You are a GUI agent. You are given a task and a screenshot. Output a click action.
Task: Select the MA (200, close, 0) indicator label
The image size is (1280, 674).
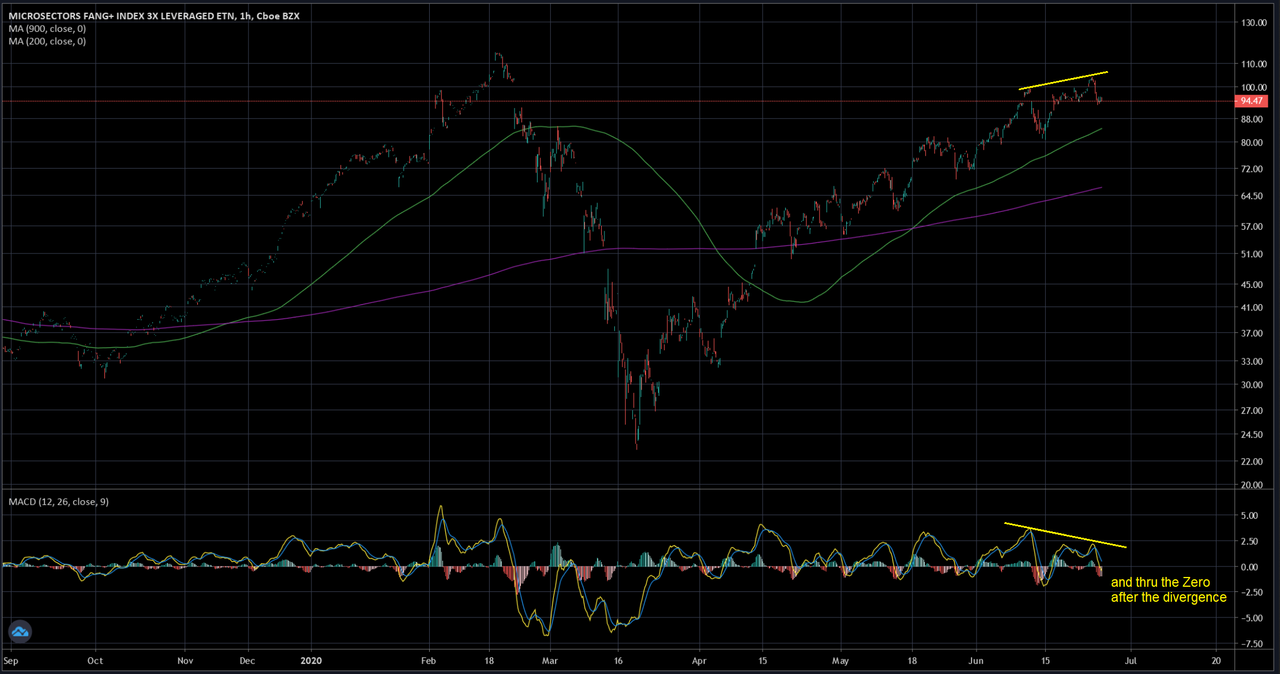(x=49, y=42)
